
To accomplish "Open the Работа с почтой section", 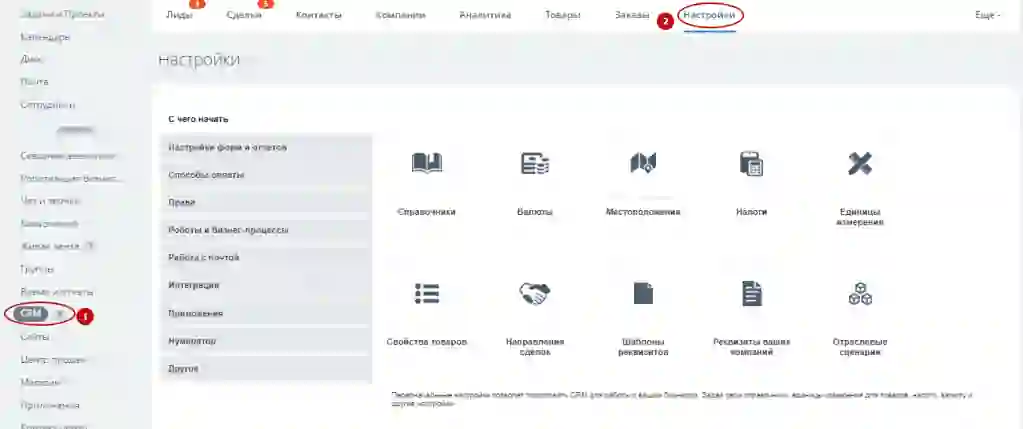I will coord(266,258).
